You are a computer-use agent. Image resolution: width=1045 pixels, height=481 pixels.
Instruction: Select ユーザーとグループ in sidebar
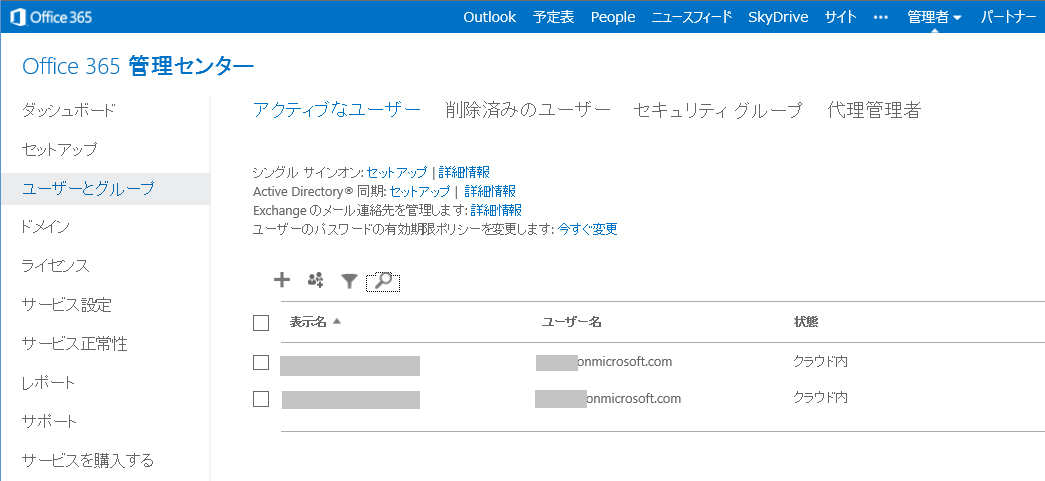[x=105, y=189]
